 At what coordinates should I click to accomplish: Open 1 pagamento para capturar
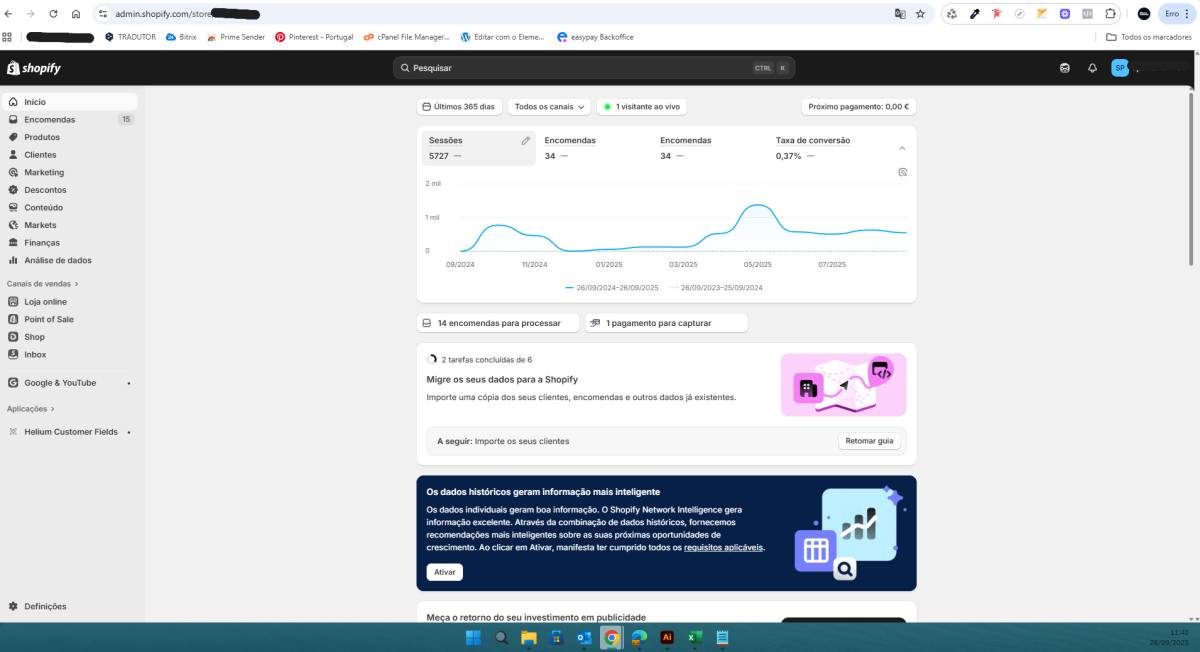tap(666, 323)
